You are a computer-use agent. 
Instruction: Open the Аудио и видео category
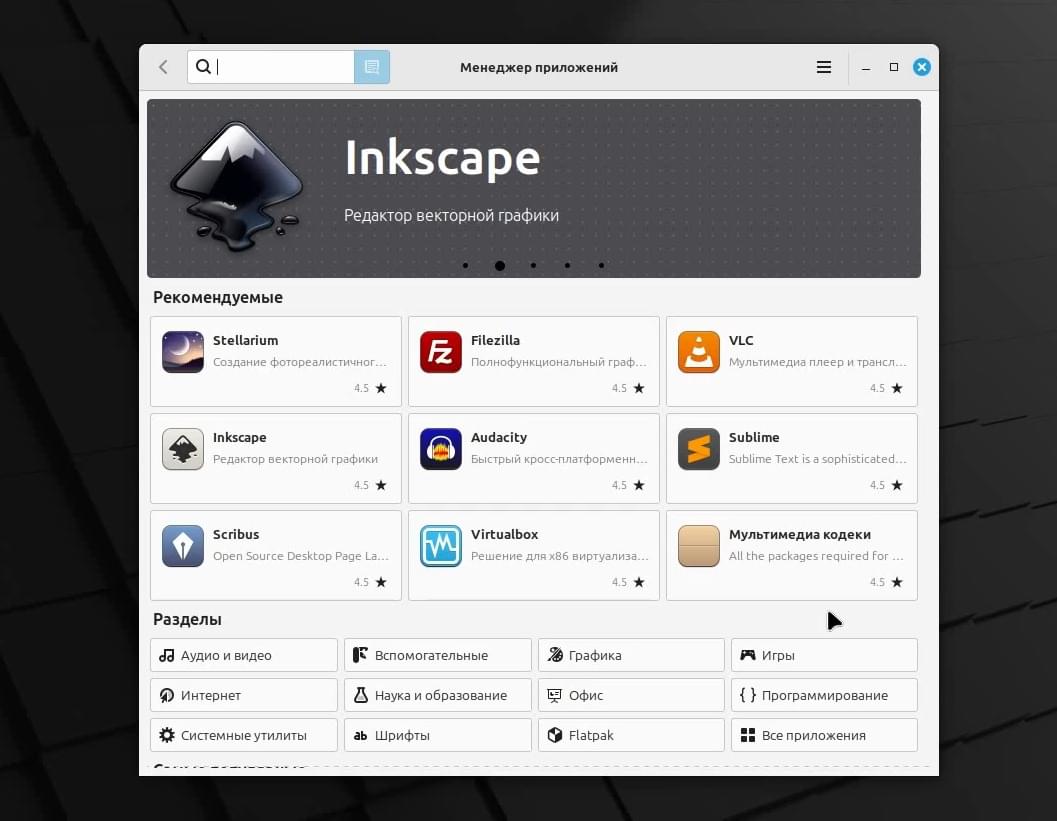243,655
